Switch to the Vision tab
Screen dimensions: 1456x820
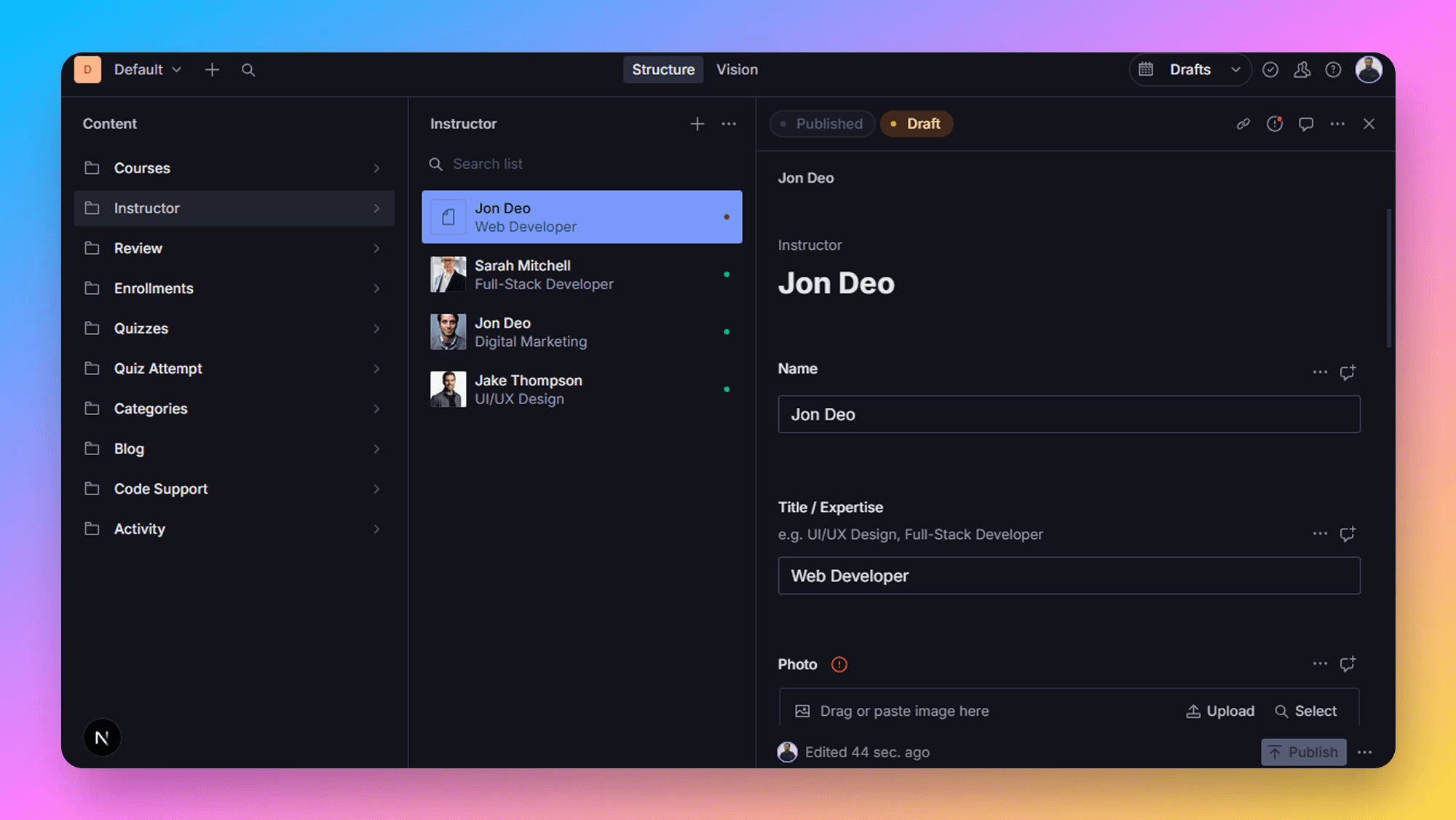(737, 70)
